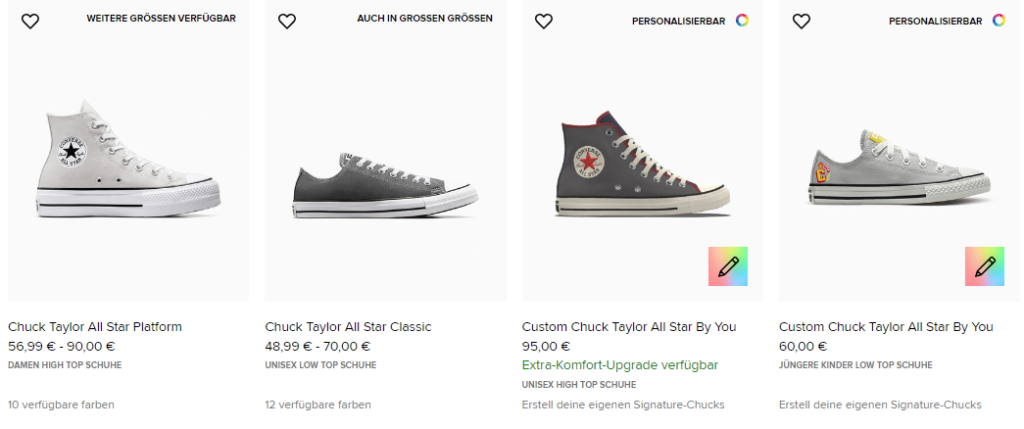Open the 60,00 € Custom Chuck Taylor title link
The height and width of the screenshot is (429, 1024).
(x=886, y=327)
